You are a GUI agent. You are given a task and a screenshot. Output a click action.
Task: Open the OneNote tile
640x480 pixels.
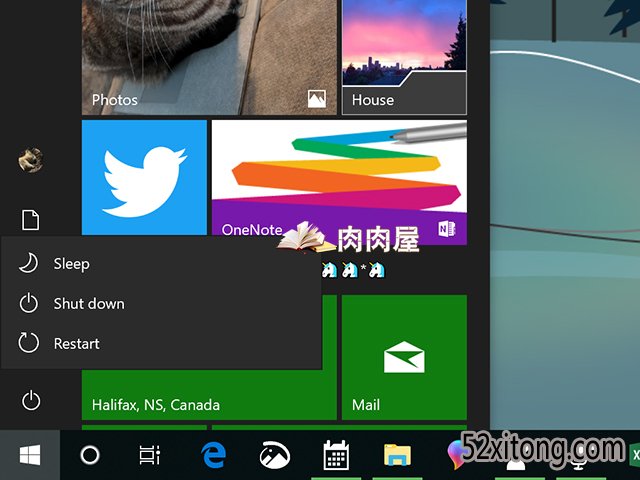pos(339,182)
